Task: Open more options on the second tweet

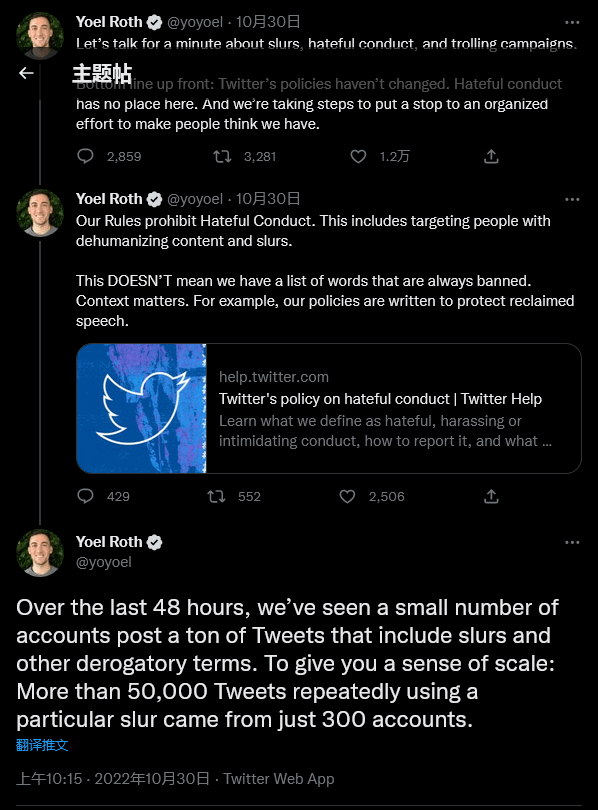Action: point(572,199)
